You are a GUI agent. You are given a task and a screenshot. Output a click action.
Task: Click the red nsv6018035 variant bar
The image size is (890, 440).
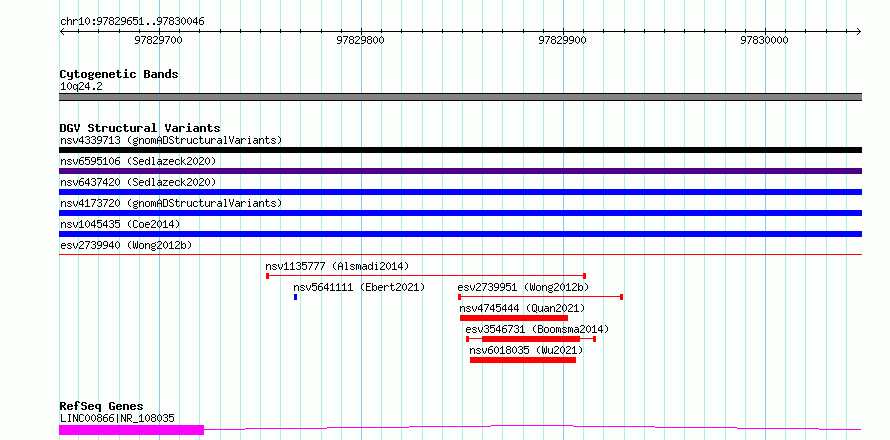(x=523, y=360)
